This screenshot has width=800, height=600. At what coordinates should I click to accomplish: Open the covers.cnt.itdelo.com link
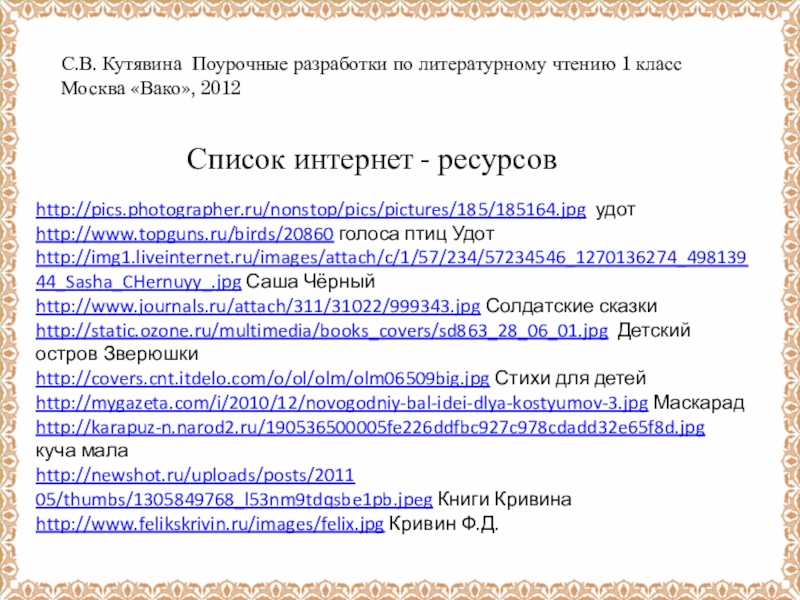262,378
